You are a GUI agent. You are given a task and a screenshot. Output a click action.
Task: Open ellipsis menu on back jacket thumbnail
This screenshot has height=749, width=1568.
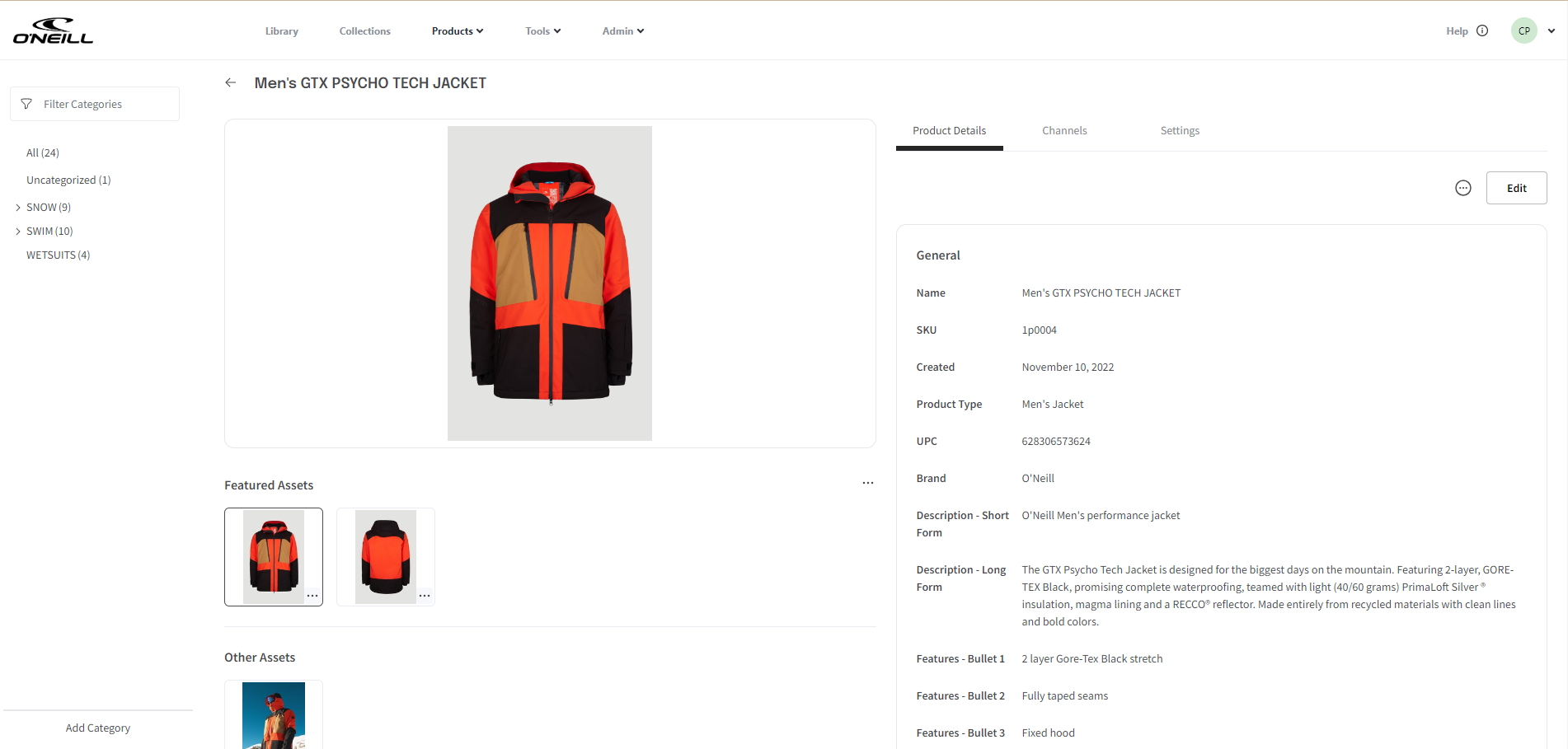coord(425,596)
